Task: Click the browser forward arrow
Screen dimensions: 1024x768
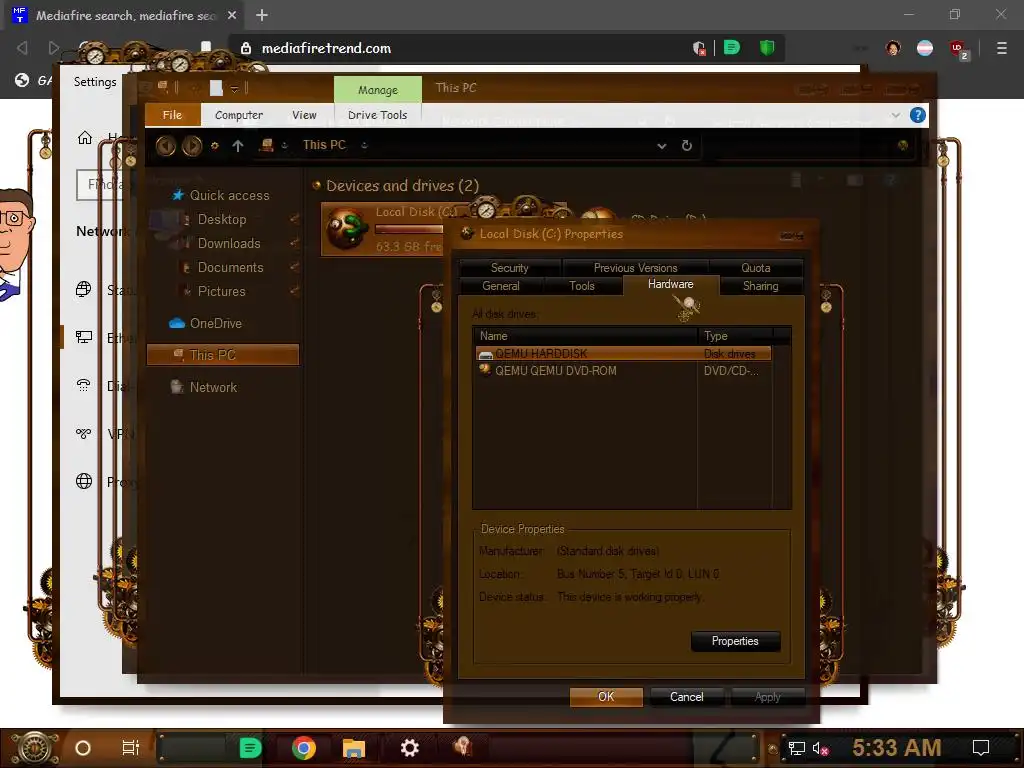Action: 54,48
